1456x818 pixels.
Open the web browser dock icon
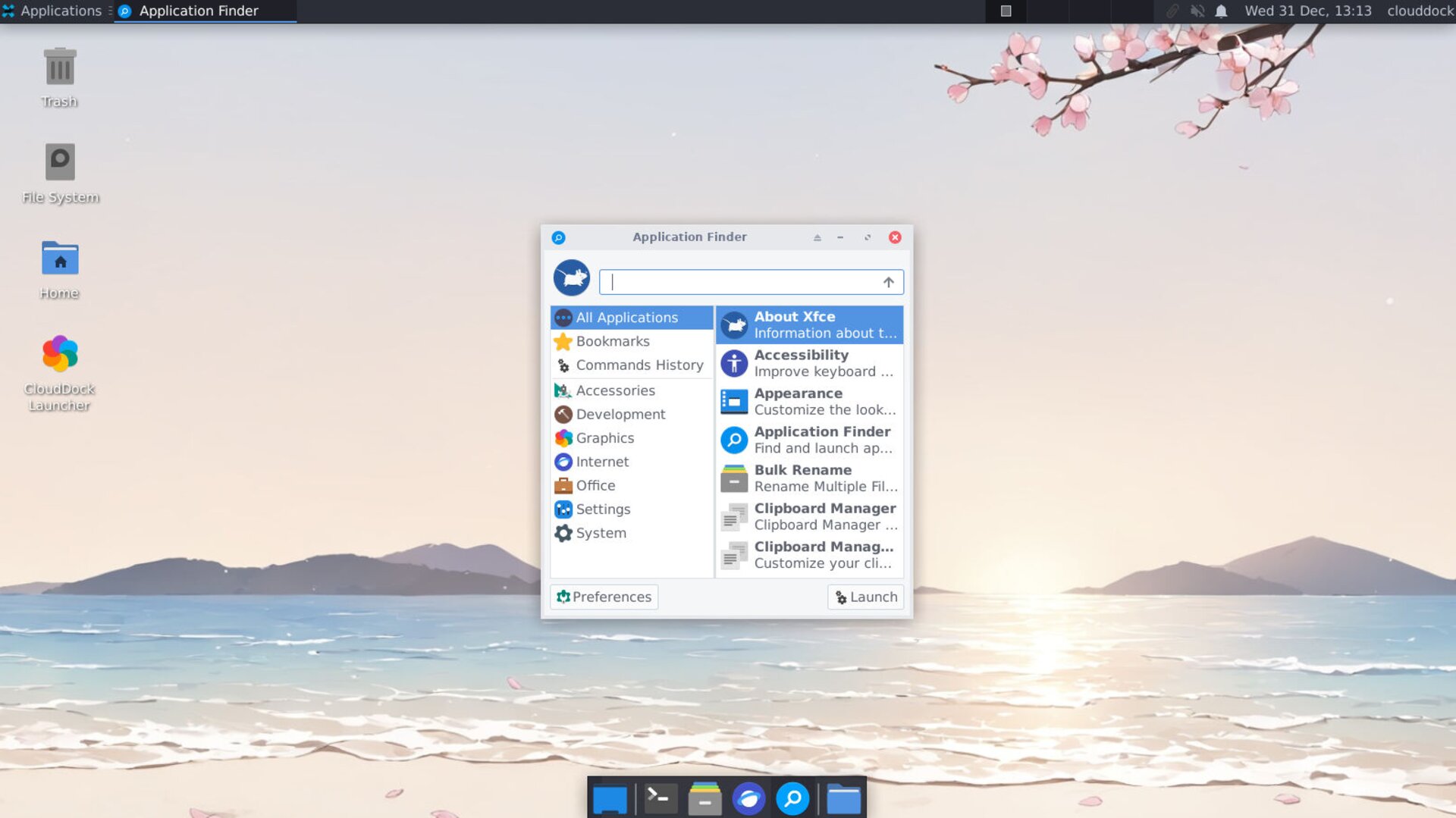point(748,798)
